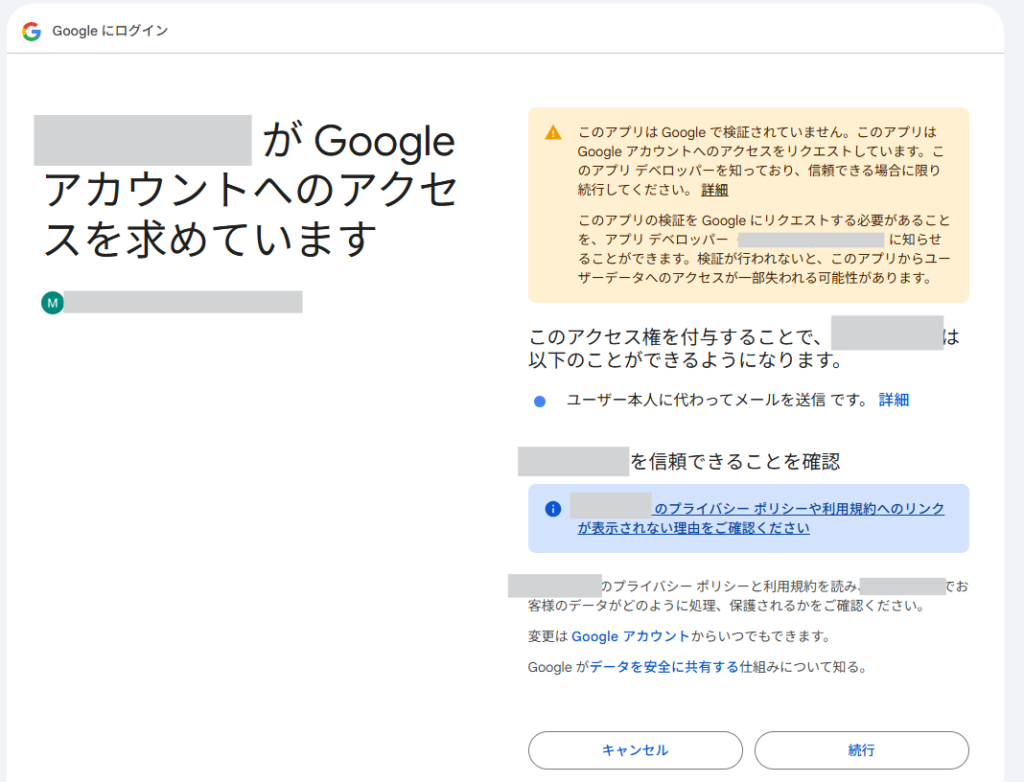Click the orange warning triangle icon
Screen dimensions: 1024x782
click(553, 133)
